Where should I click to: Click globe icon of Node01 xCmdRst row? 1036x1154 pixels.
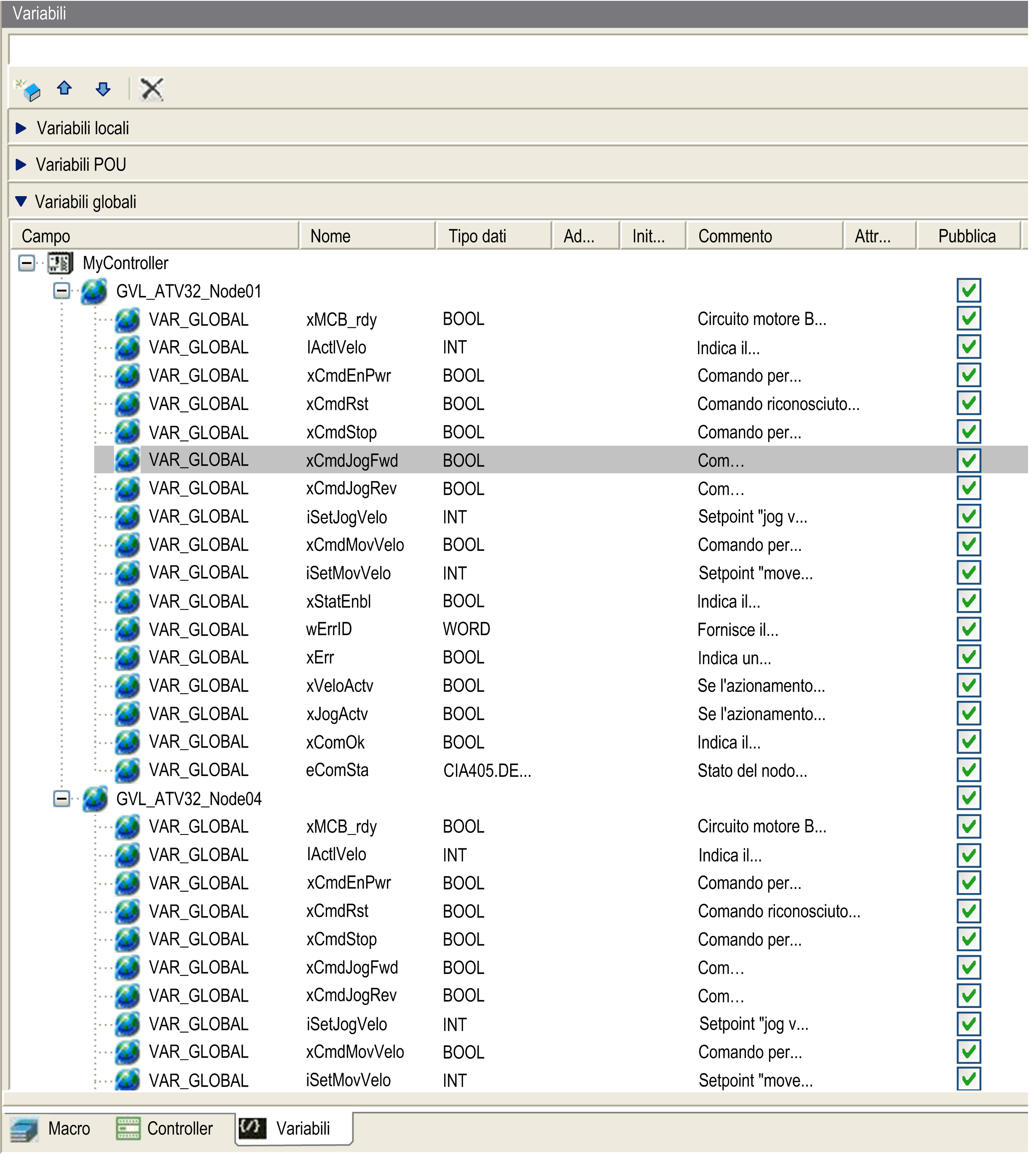click(128, 404)
